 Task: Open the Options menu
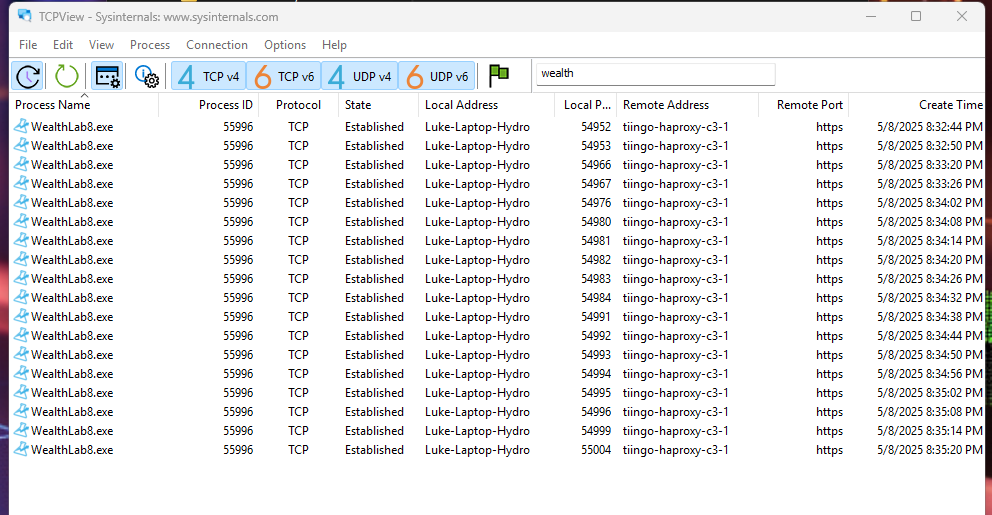point(285,45)
